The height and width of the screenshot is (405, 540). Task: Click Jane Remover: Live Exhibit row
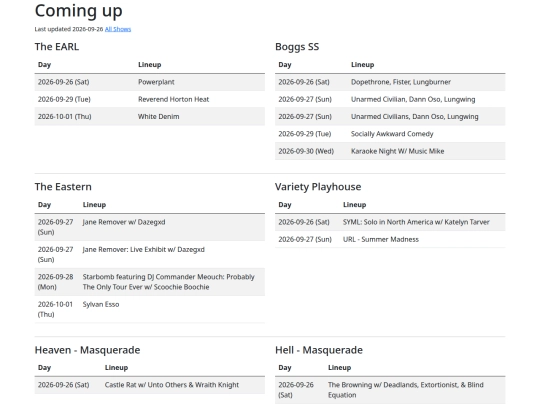pyautogui.click(x=149, y=254)
